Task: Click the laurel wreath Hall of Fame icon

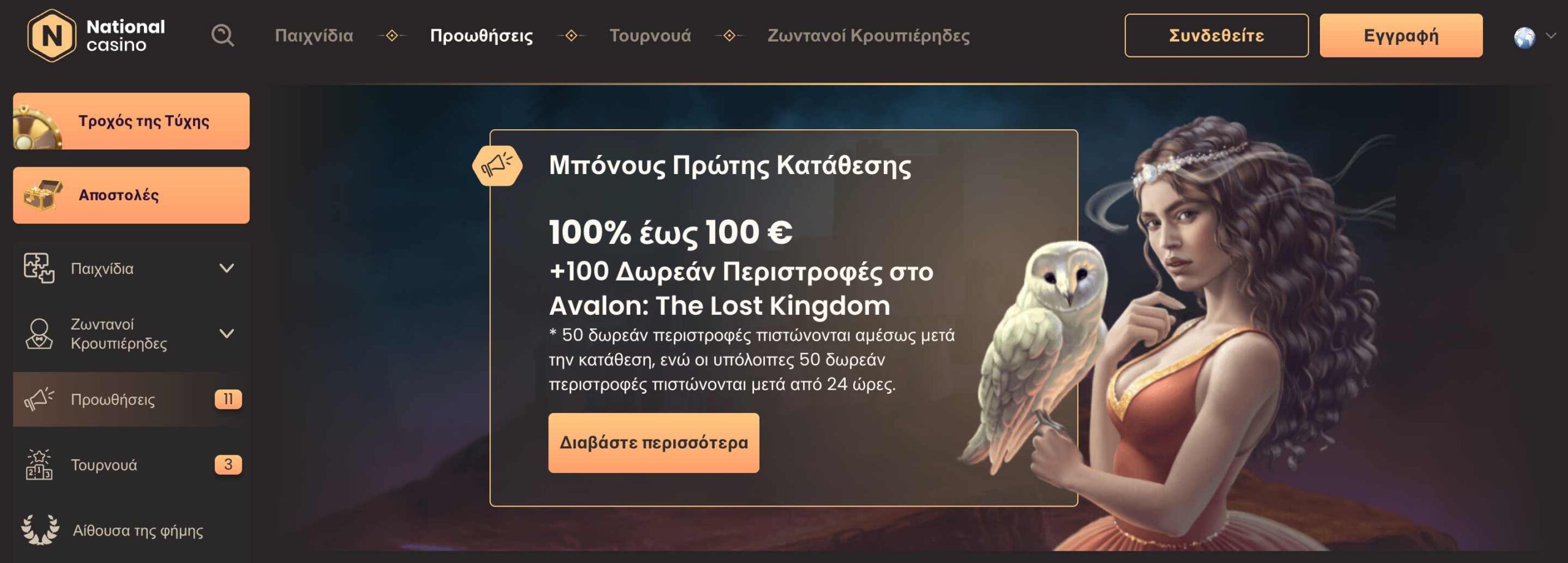Action: coord(40,529)
